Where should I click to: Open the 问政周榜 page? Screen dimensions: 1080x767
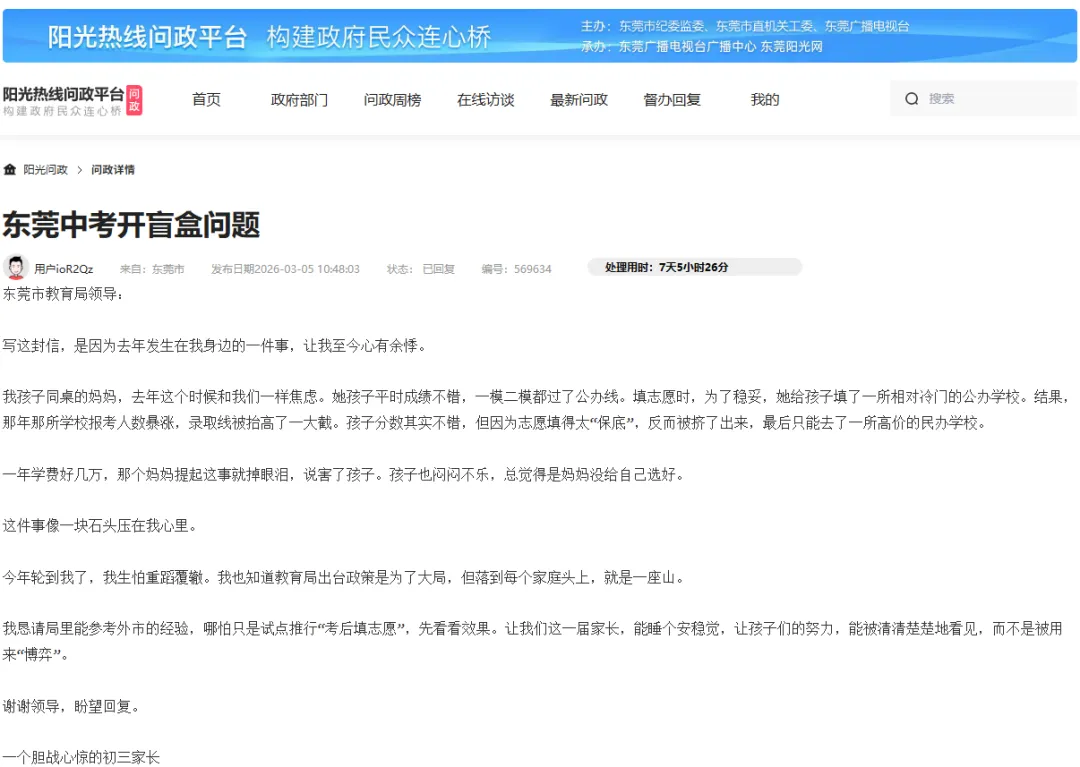[392, 99]
